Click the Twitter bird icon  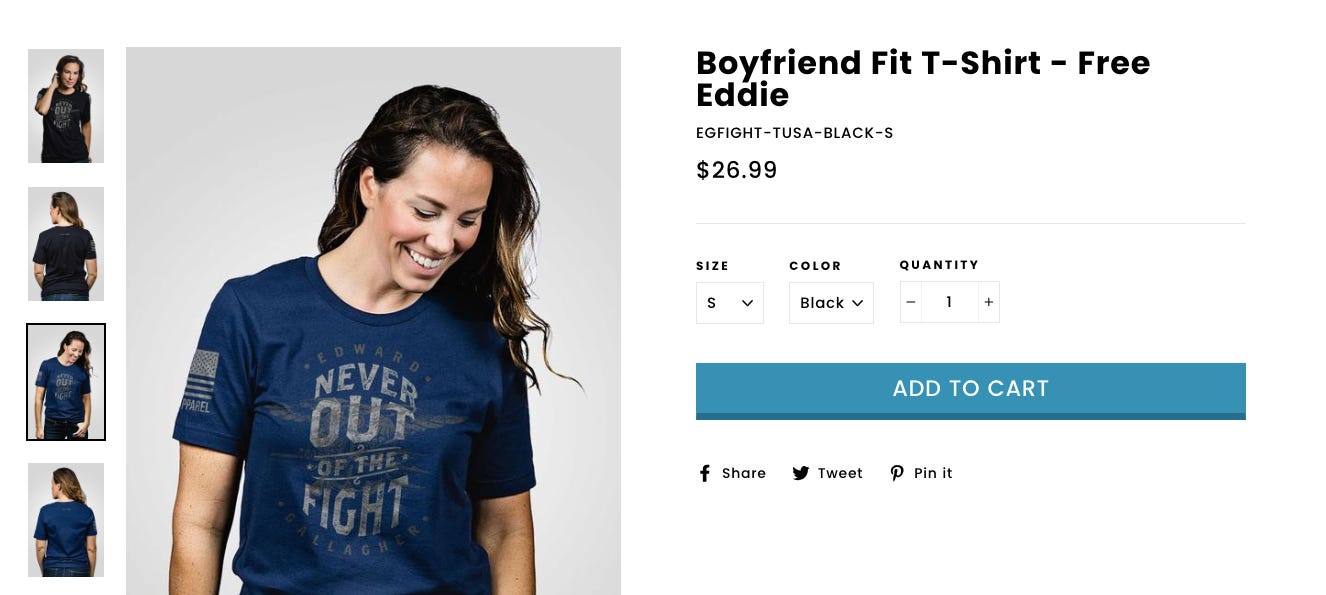801,473
